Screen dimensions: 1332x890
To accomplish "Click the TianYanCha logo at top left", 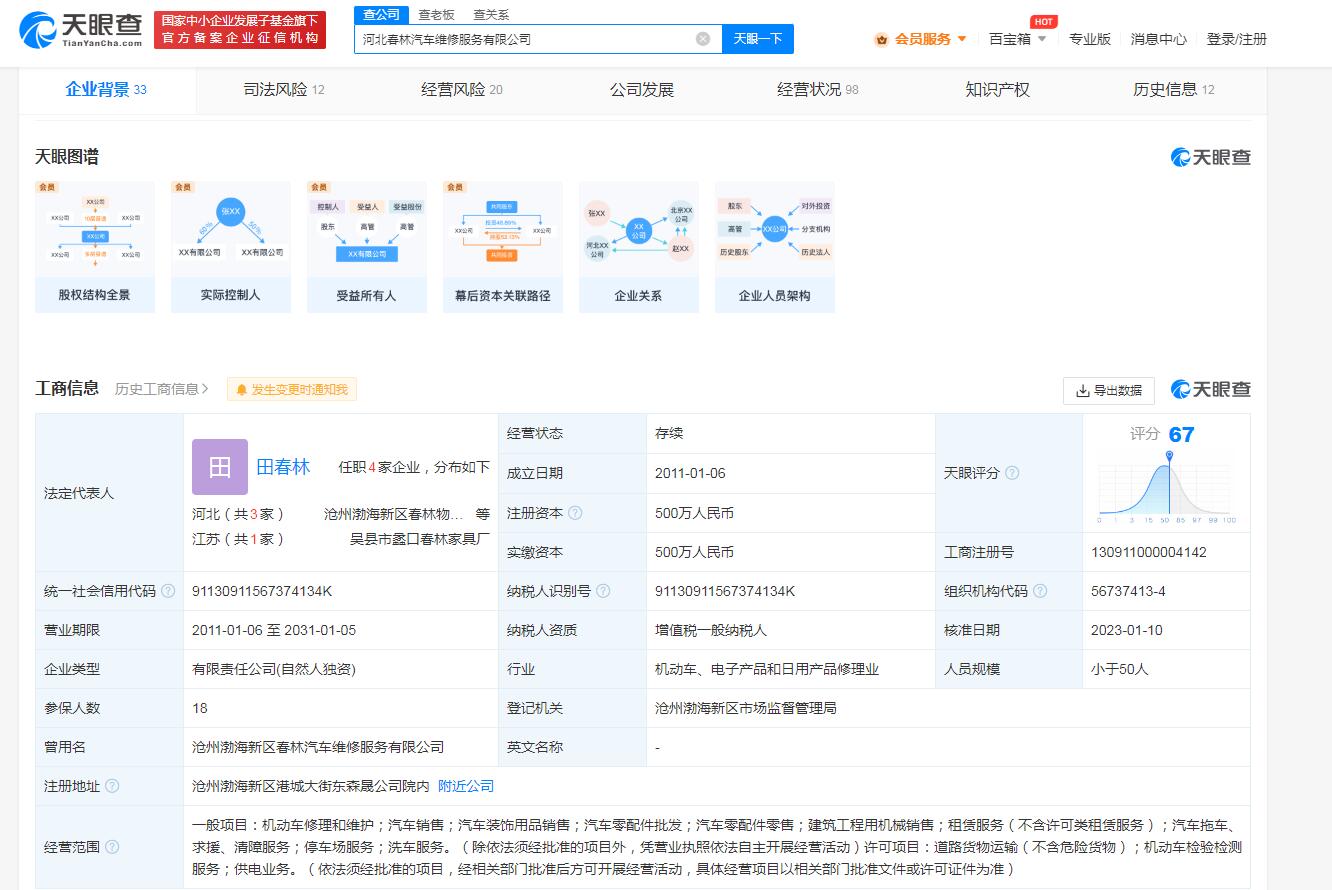I will (81, 30).
